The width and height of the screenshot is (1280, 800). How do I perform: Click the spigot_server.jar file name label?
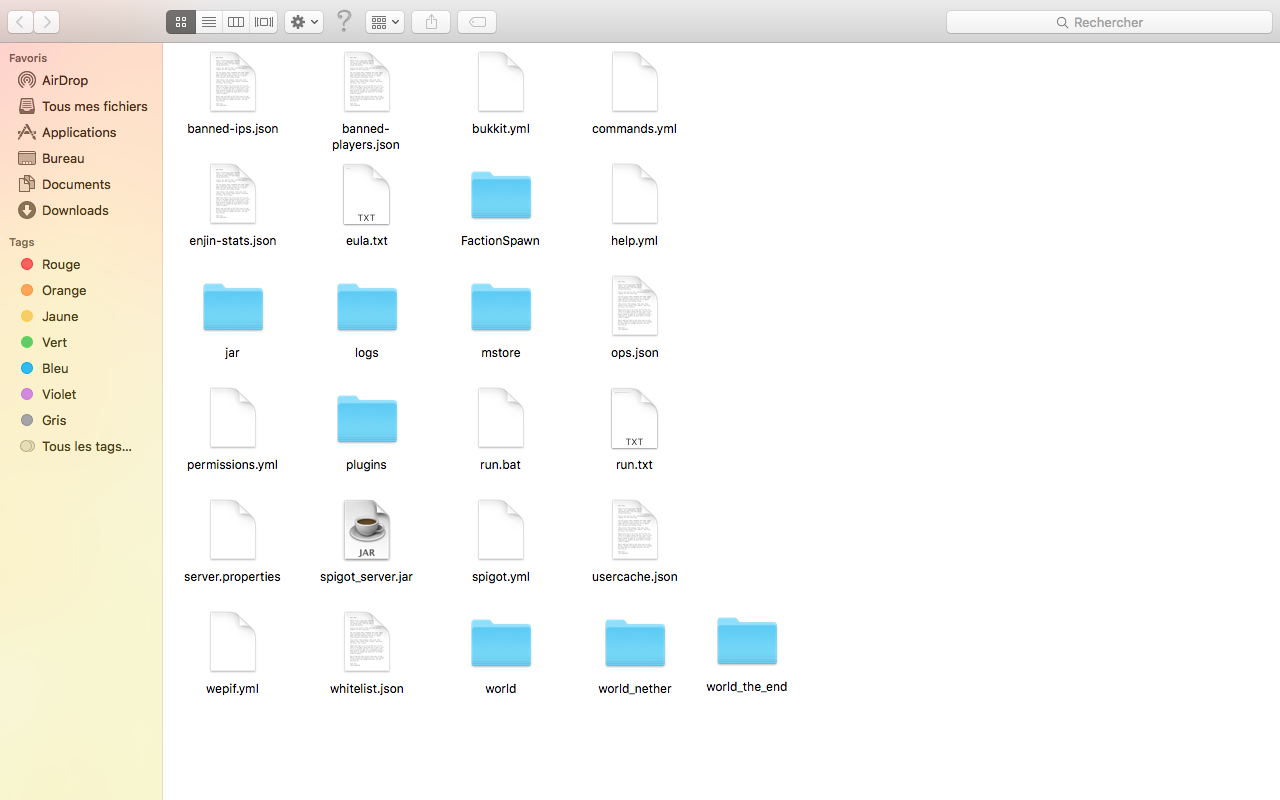(367, 577)
